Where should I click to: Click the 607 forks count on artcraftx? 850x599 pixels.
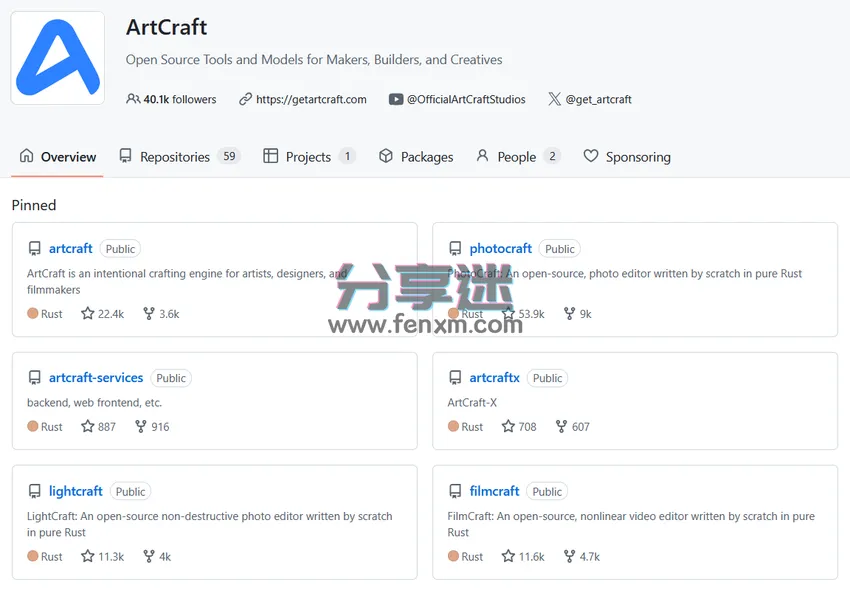[573, 426]
